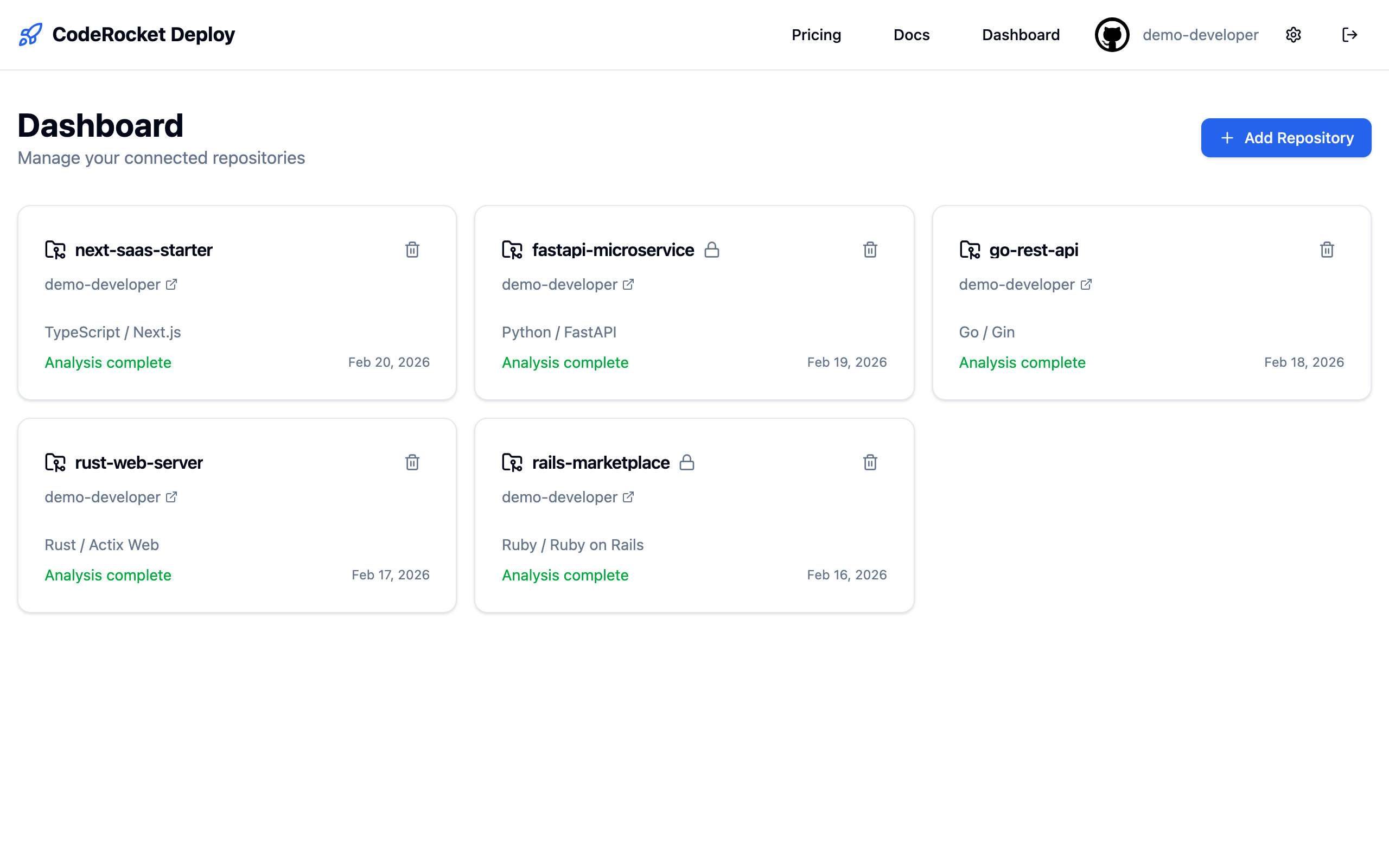1389x868 pixels.
Task: Click the Add Repository button
Action: click(1286, 138)
